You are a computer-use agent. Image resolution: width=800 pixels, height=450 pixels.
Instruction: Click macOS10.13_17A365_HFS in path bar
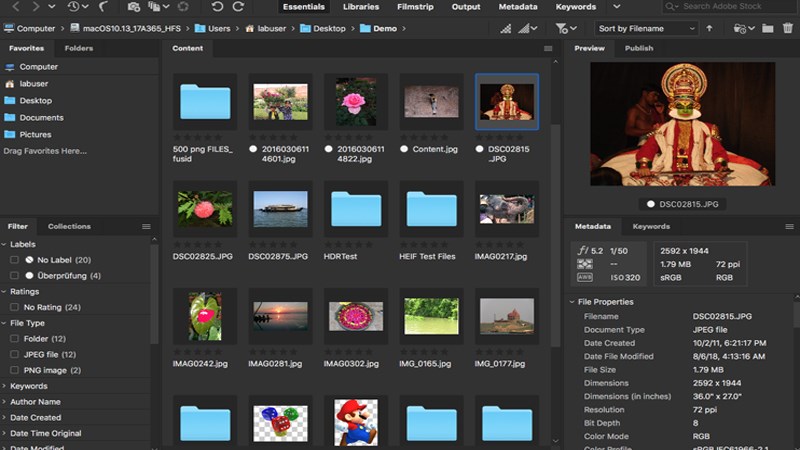125,29
